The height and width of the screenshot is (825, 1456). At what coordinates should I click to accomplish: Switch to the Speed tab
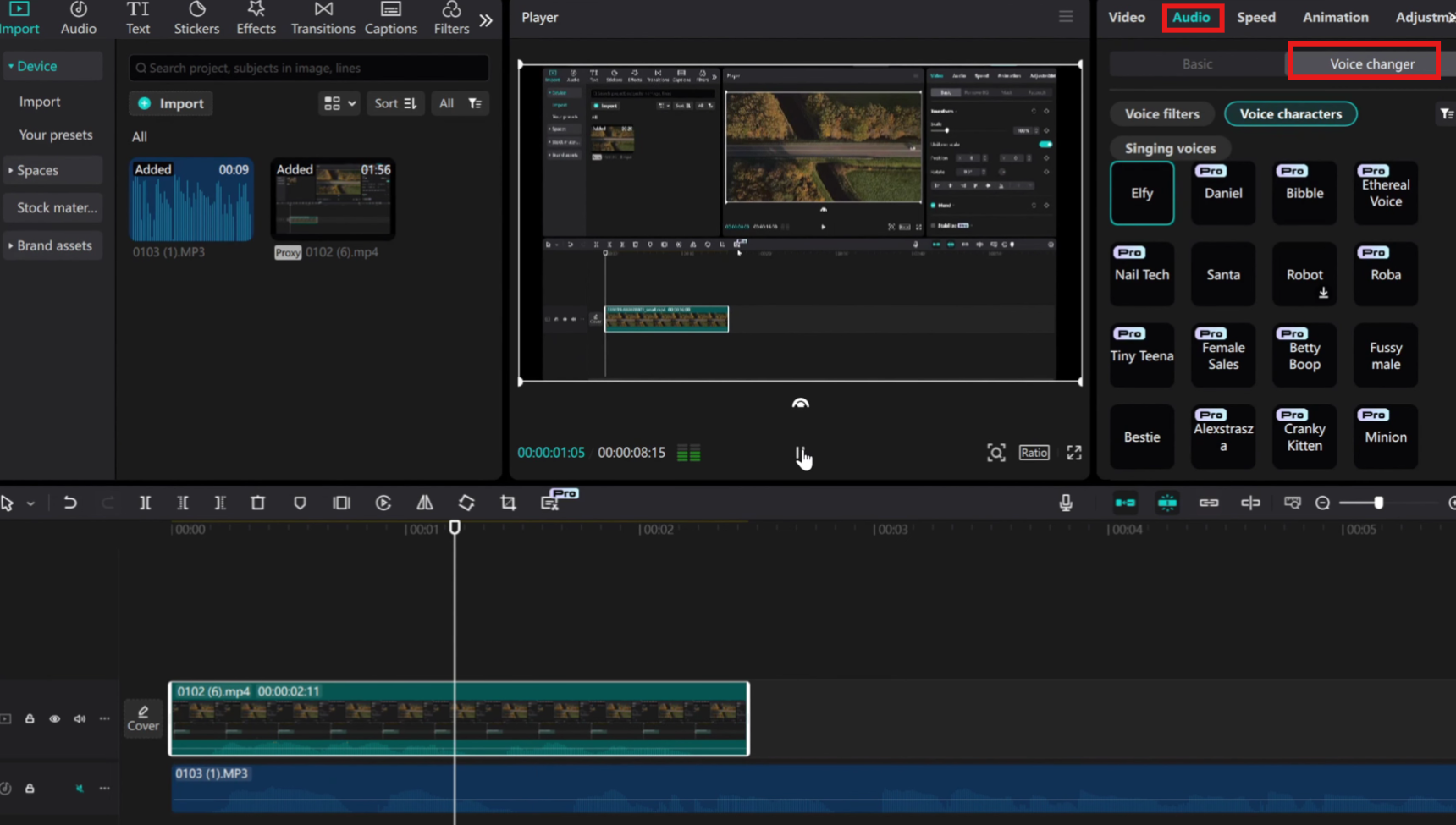coord(1255,17)
